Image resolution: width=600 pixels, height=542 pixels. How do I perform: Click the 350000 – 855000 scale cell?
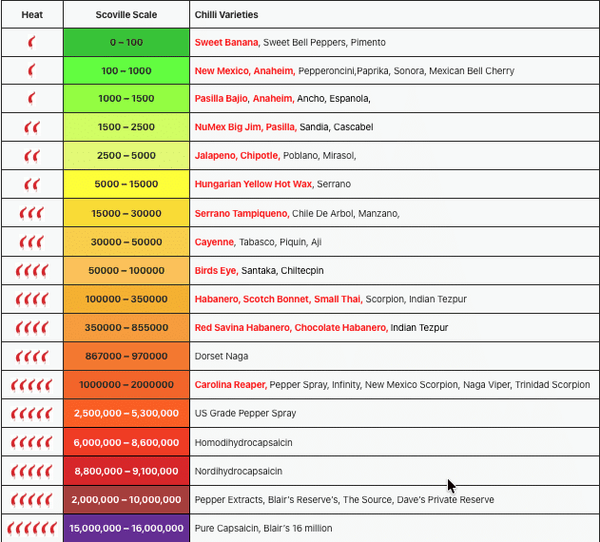click(x=126, y=328)
